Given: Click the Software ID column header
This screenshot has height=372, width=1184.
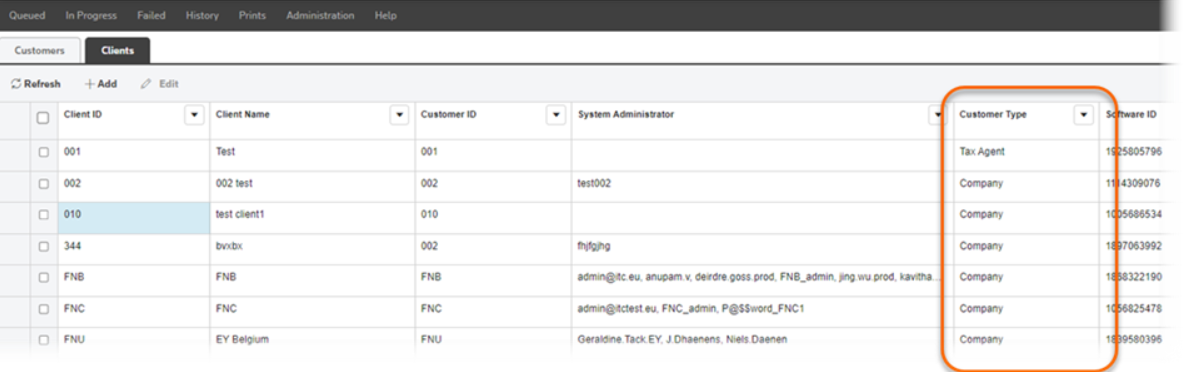Looking at the screenshot, I should tap(1131, 115).
